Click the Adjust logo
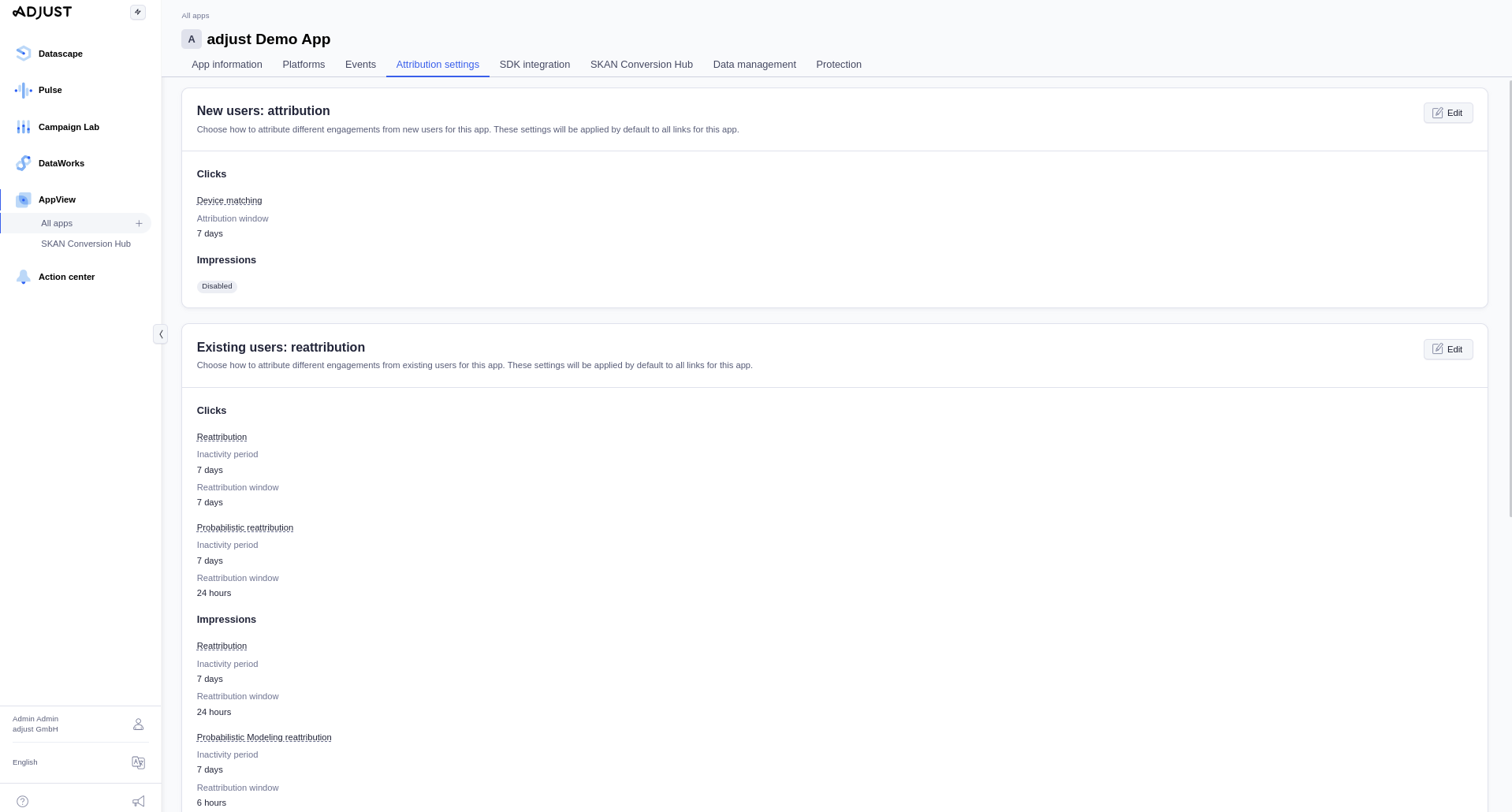The height and width of the screenshot is (812, 1512). [42, 12]
